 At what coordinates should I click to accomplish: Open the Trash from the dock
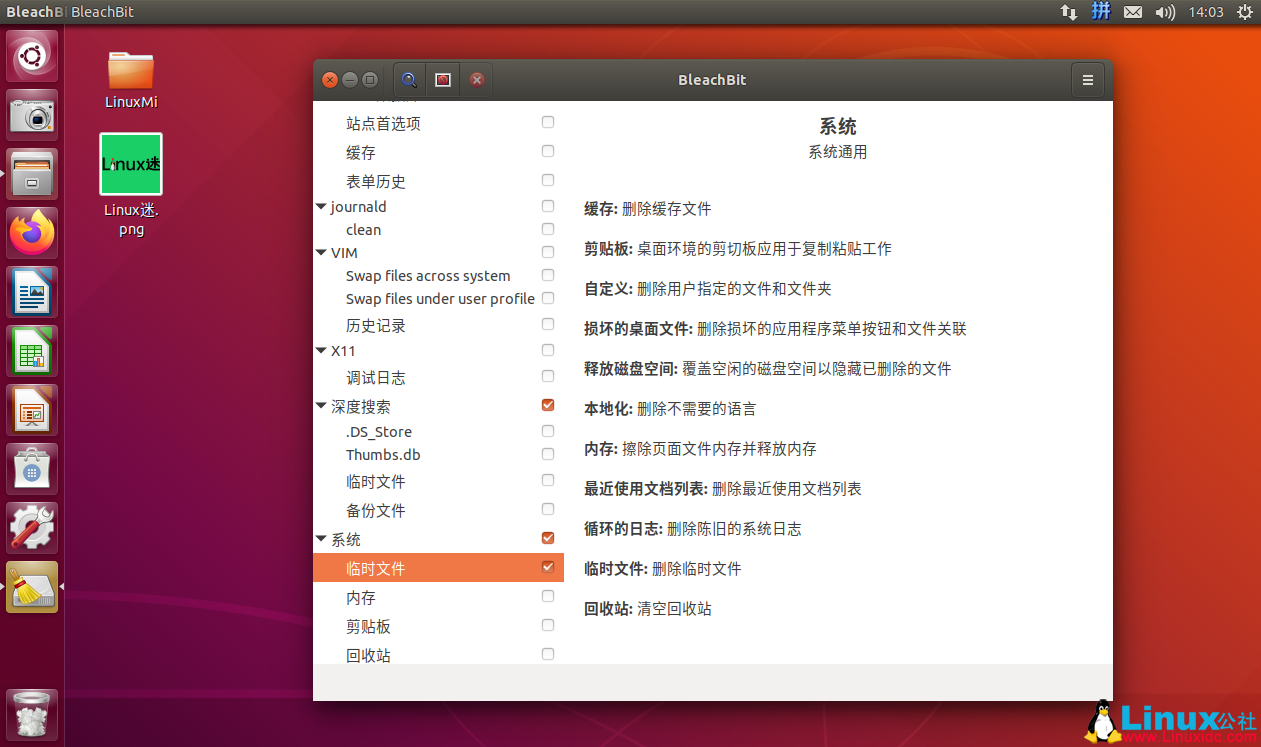click(x=32, y=714)
